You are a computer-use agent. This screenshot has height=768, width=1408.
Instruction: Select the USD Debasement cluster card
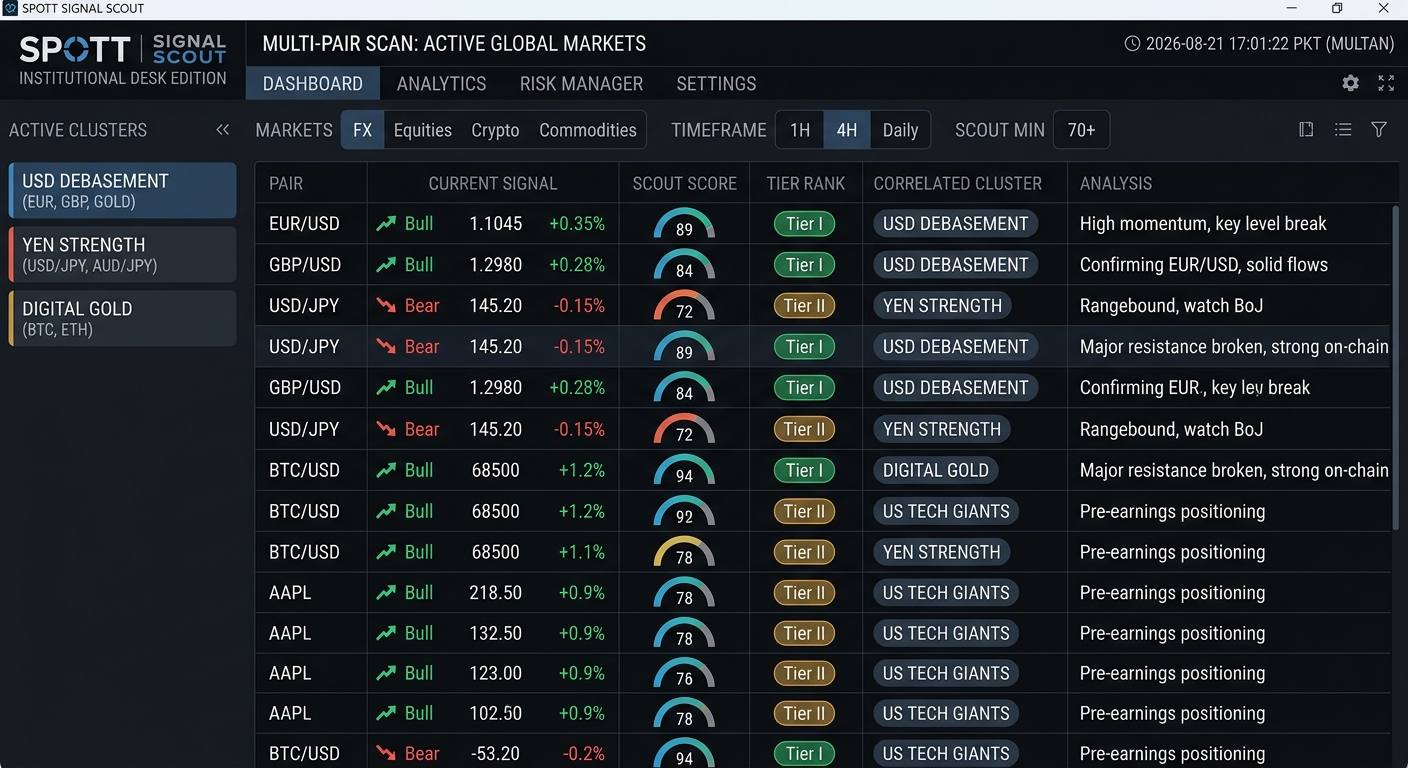coord(123,190)
